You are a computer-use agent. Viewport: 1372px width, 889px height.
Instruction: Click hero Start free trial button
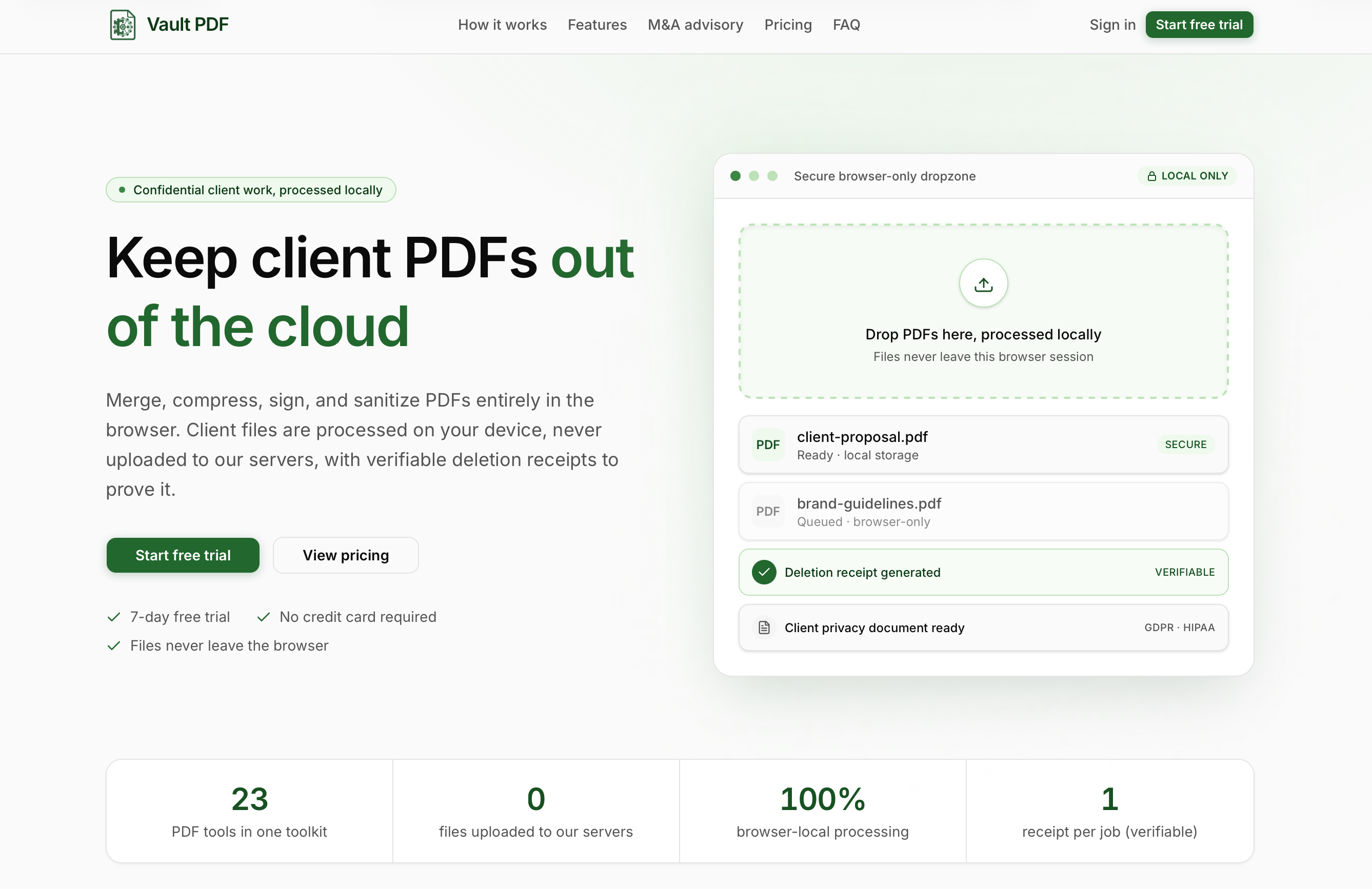(183, 555)
